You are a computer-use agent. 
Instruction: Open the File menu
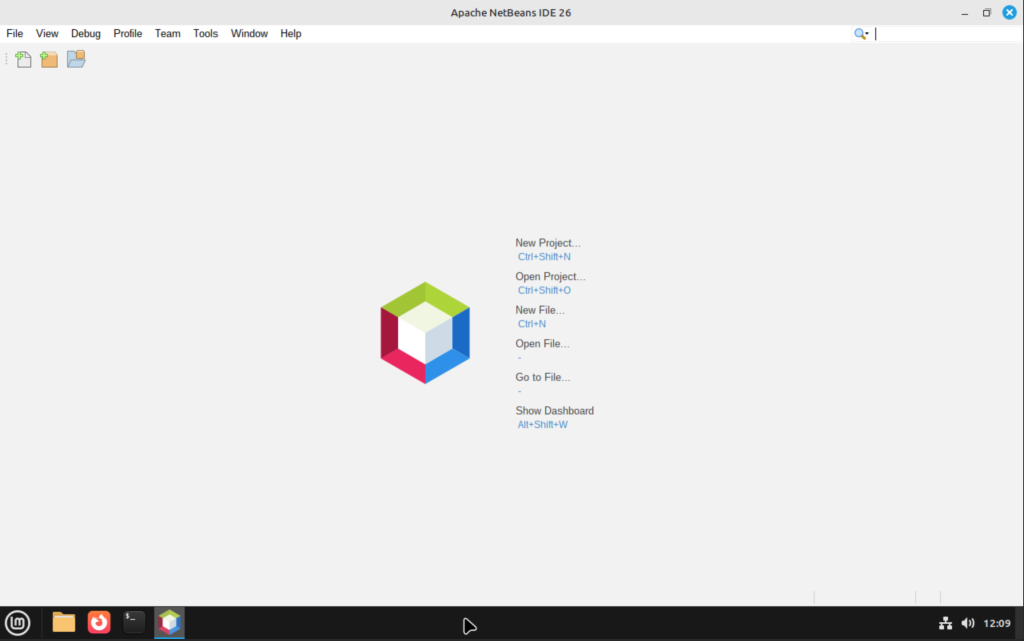click(x=15, y=33)
